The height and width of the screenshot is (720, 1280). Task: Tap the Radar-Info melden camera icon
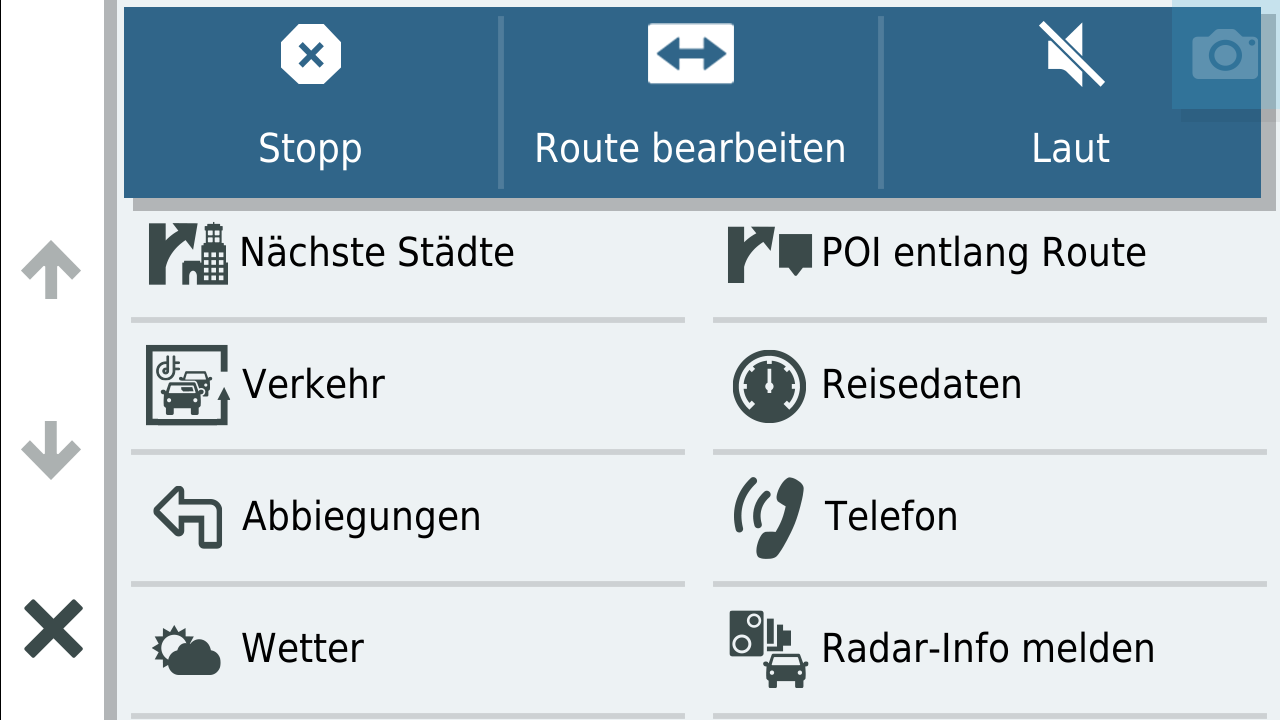click(x=768, y=648)
